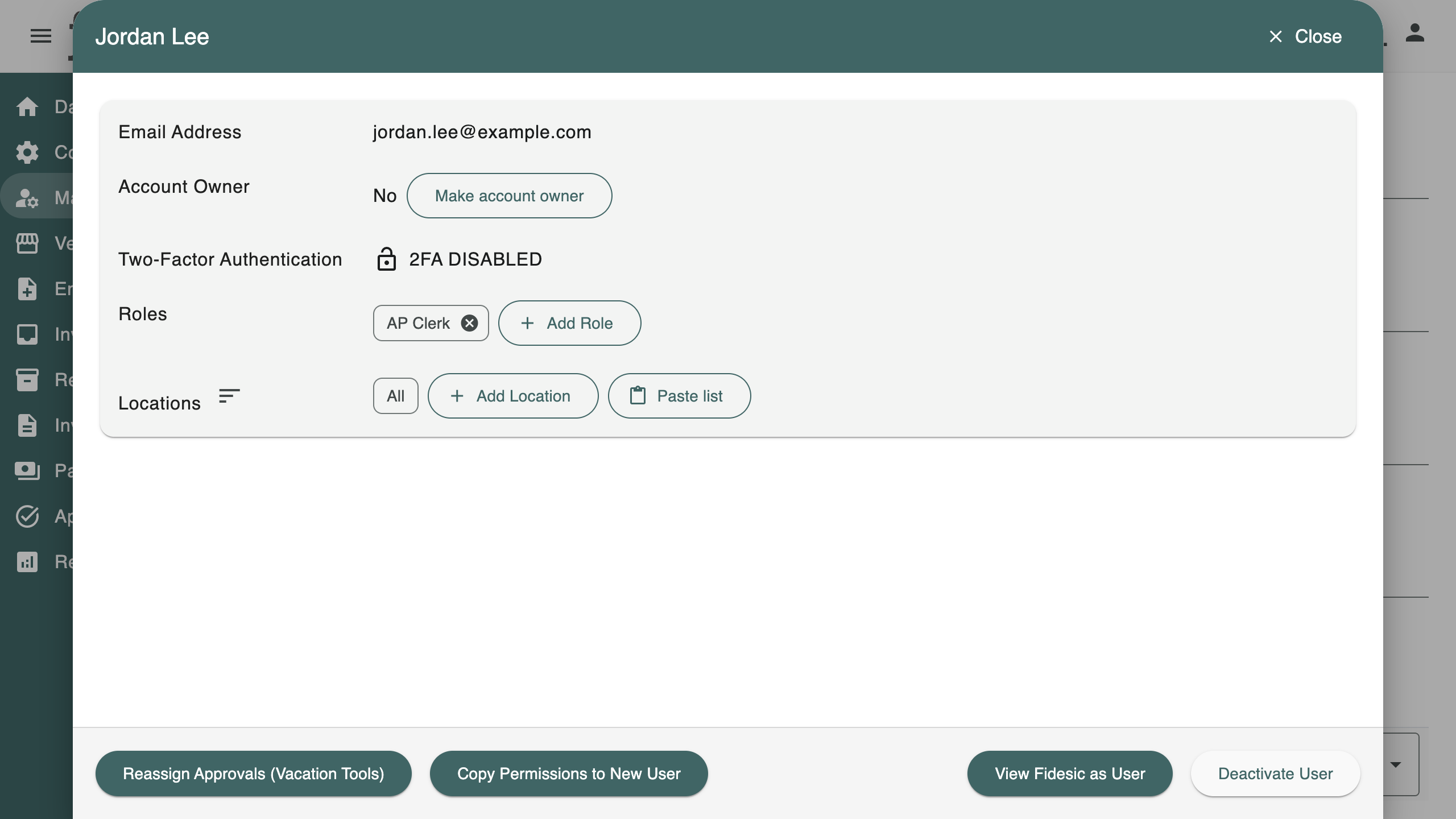Screen dimensions: 1456x819
Task: Open the Vendors storefront icon in sidebar
Action: pyautogui.click(x=27, y=243)
